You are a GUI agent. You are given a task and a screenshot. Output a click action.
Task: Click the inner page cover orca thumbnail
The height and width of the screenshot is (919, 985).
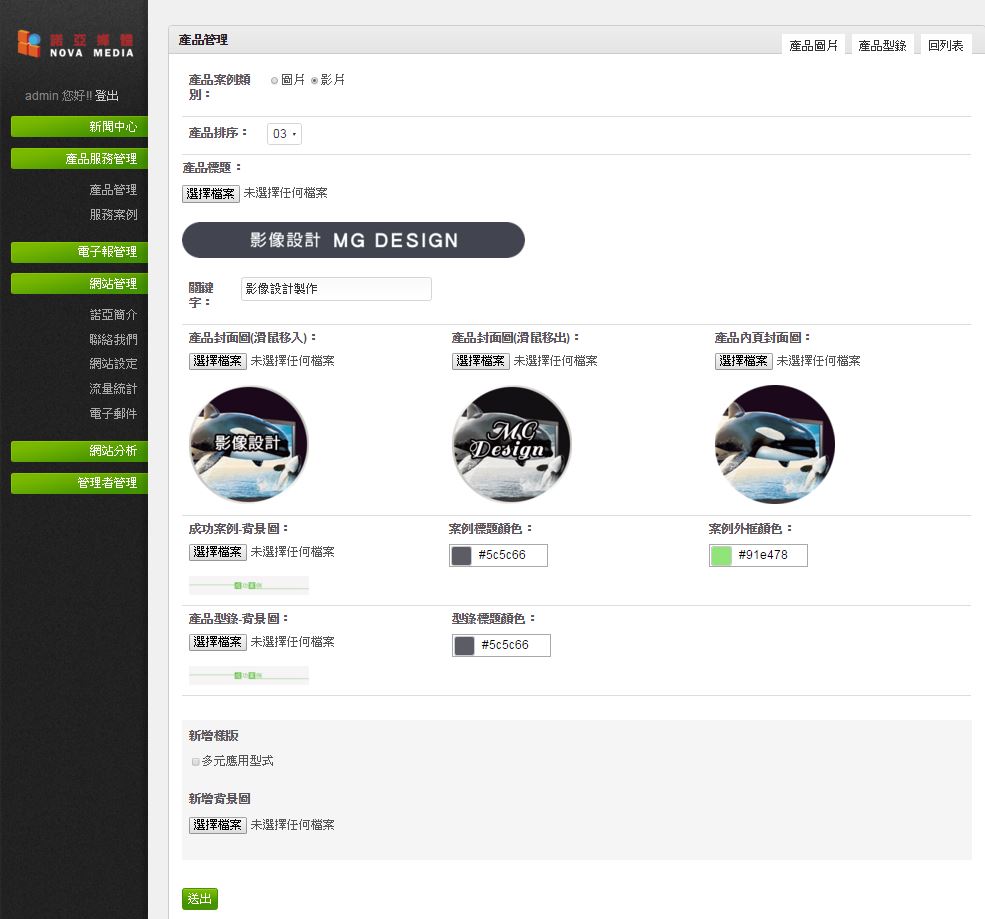pos(775,444)
